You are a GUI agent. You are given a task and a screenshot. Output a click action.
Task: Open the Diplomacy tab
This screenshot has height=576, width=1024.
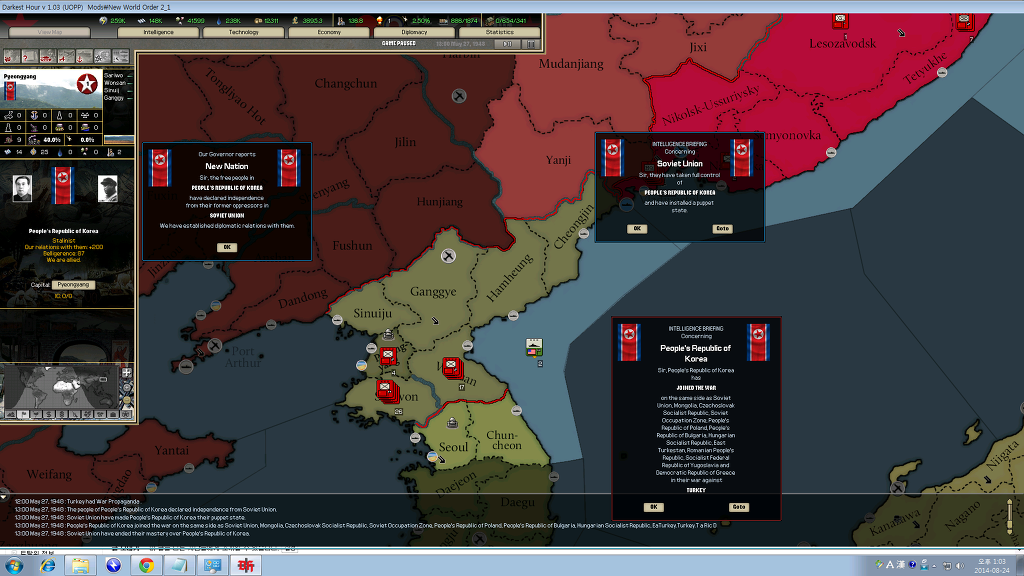414,32
